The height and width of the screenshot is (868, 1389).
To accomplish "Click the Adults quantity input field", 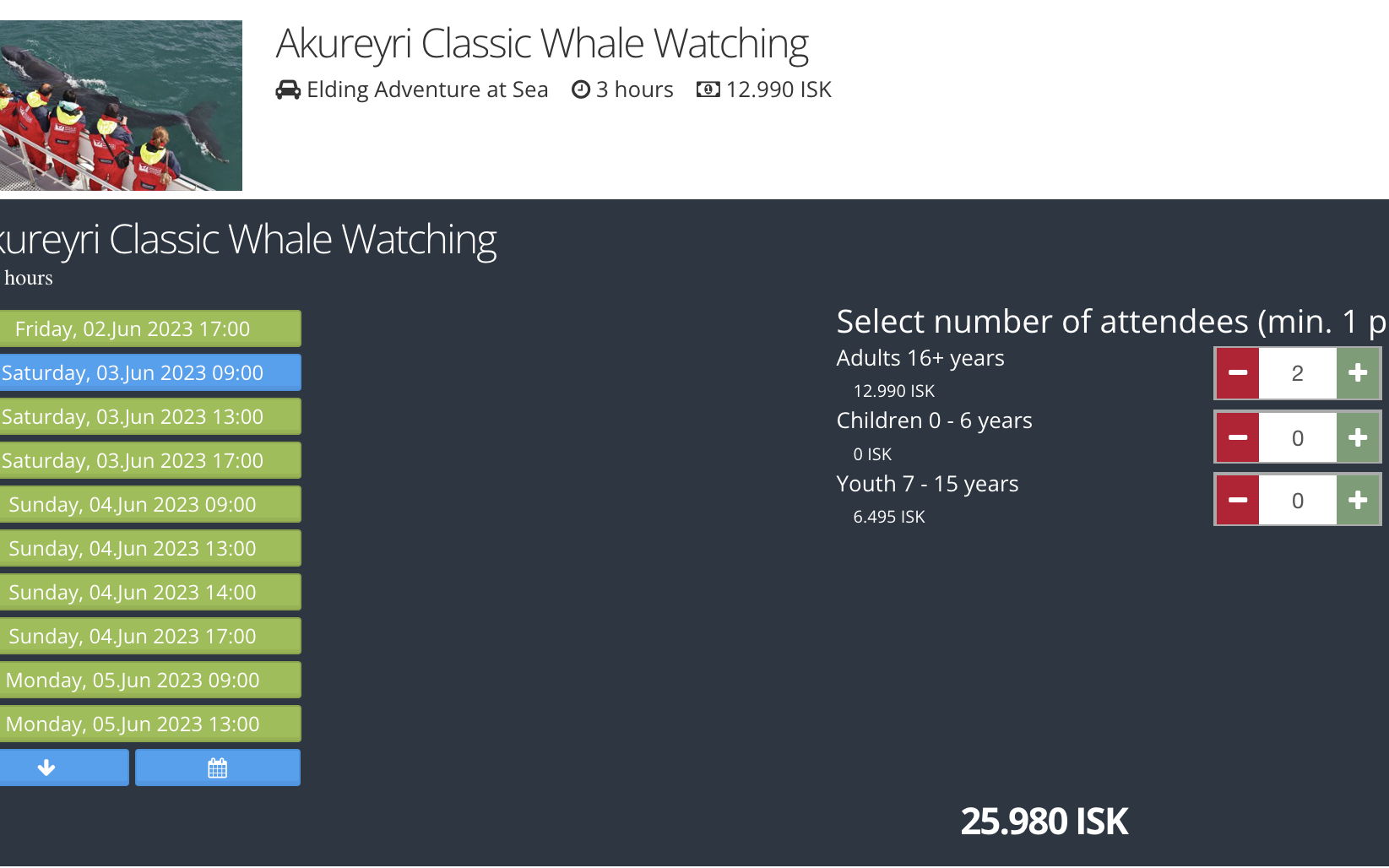I will 1297,372.
